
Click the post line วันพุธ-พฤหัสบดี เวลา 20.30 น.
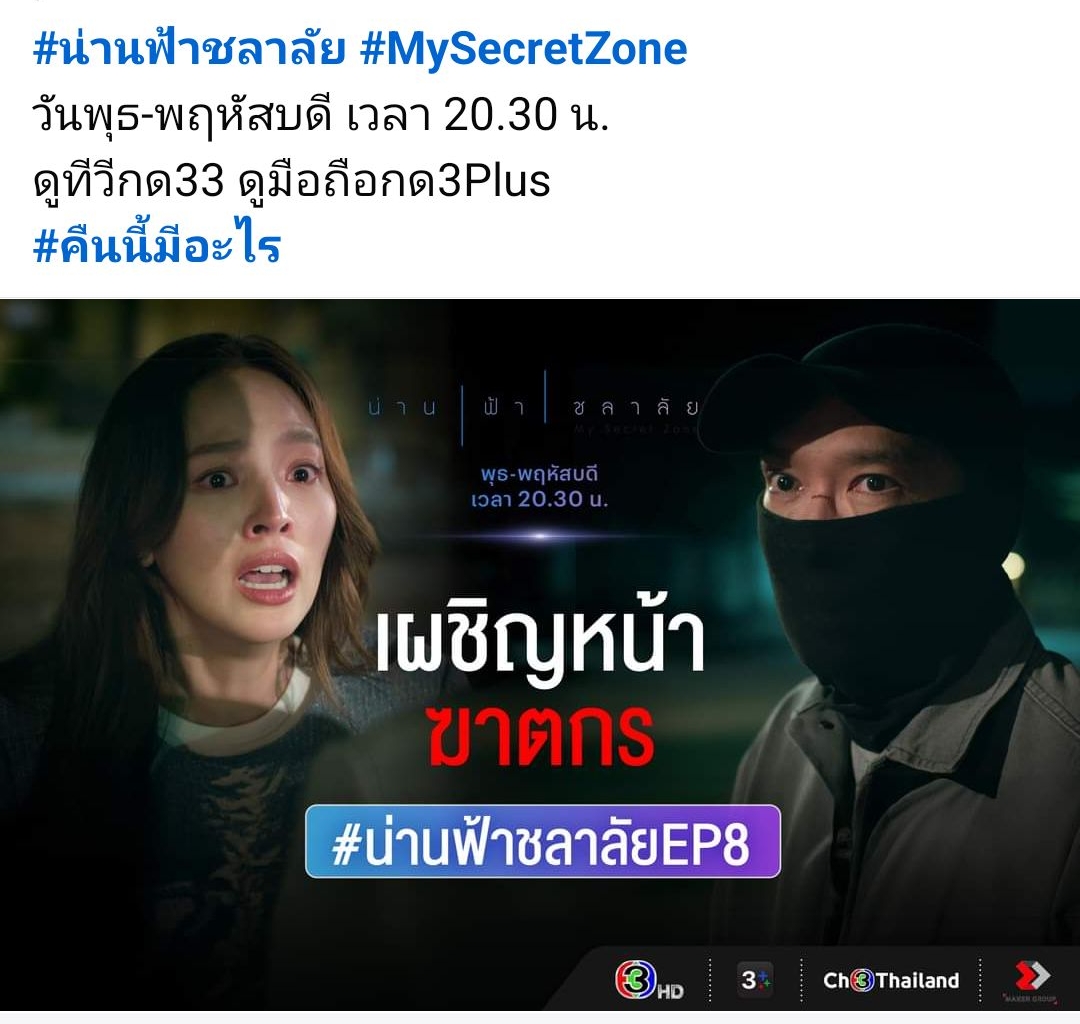321,114
